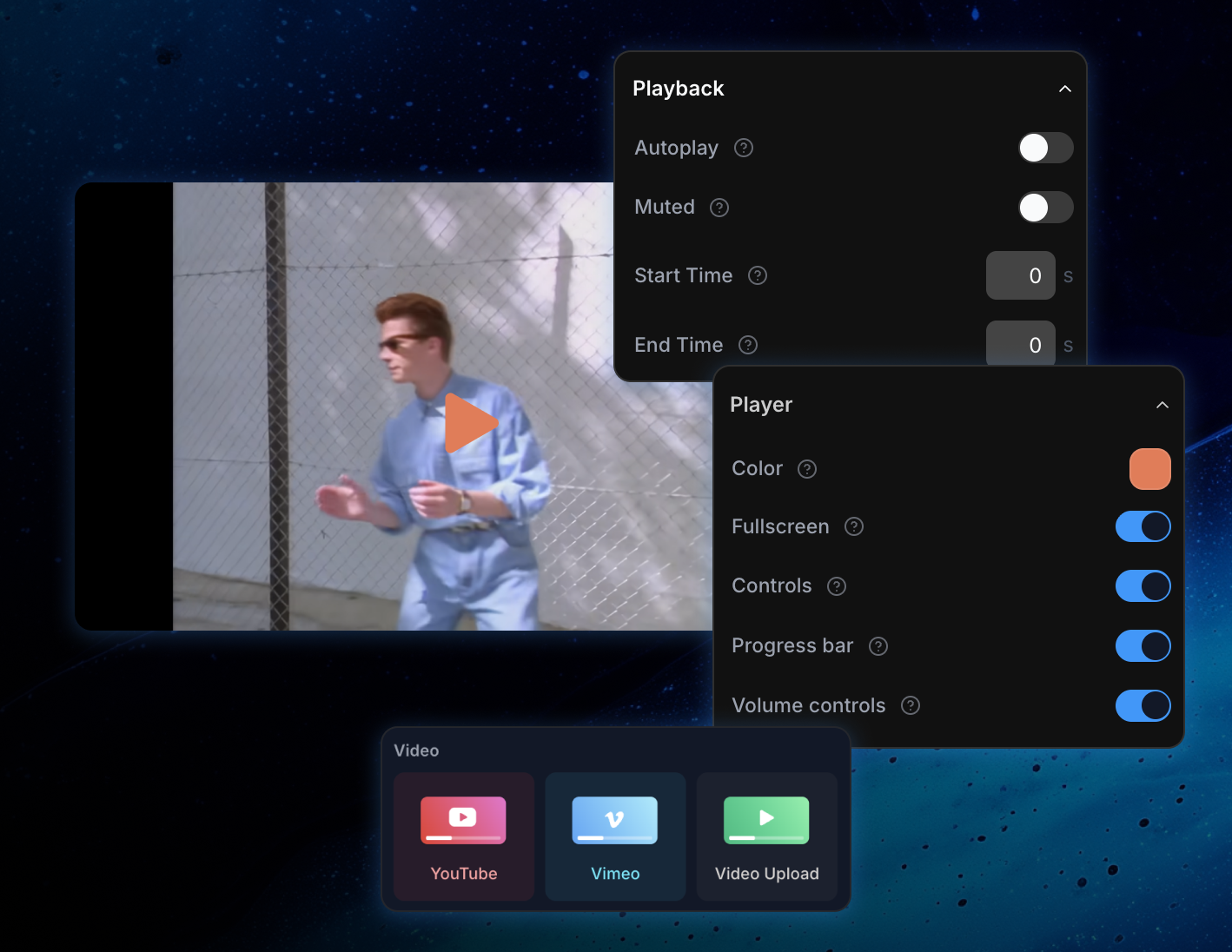The width and height of the screenshot is (1232, 952).
Task: Click the Start Time input field
Action: (1020, 275)
